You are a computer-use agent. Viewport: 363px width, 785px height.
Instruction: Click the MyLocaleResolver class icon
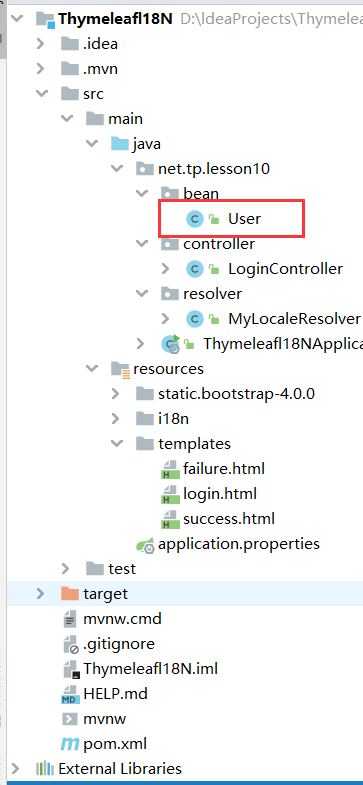click(x=195, y=319)
